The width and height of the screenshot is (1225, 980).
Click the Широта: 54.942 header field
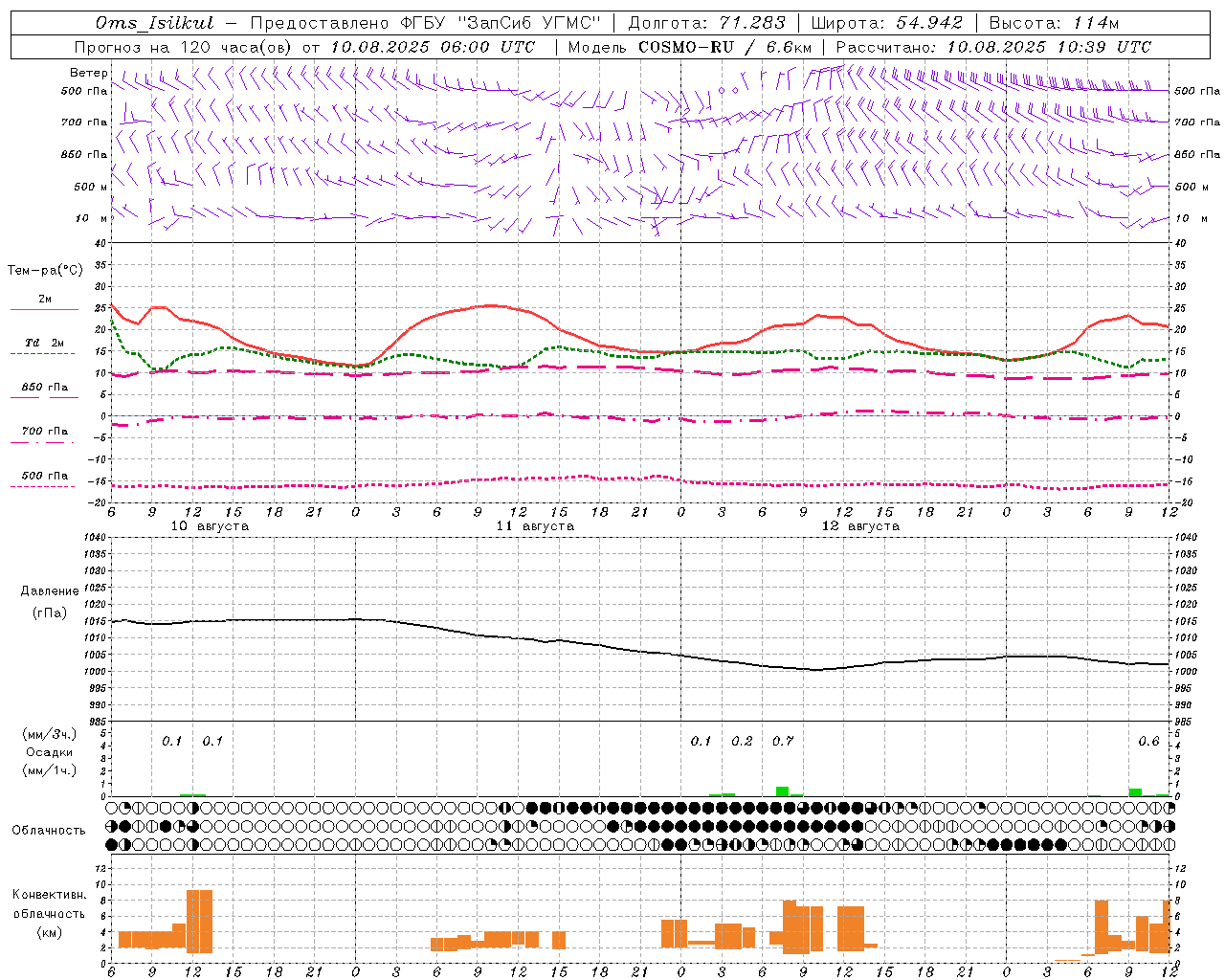click(x=886, y=23)
